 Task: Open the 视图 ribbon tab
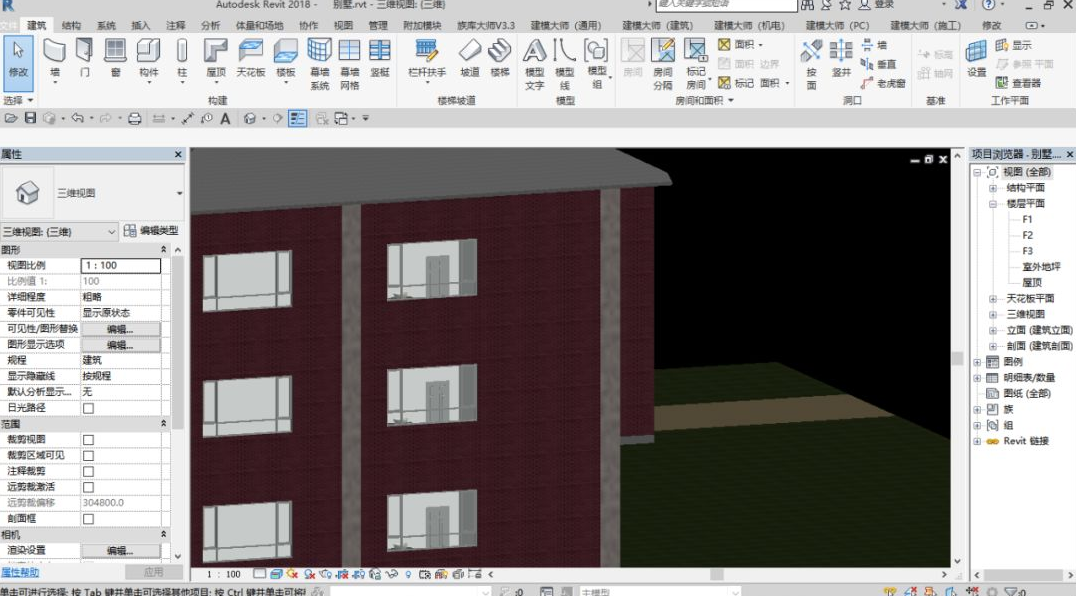pyautogui.click(x=343, y=25)
